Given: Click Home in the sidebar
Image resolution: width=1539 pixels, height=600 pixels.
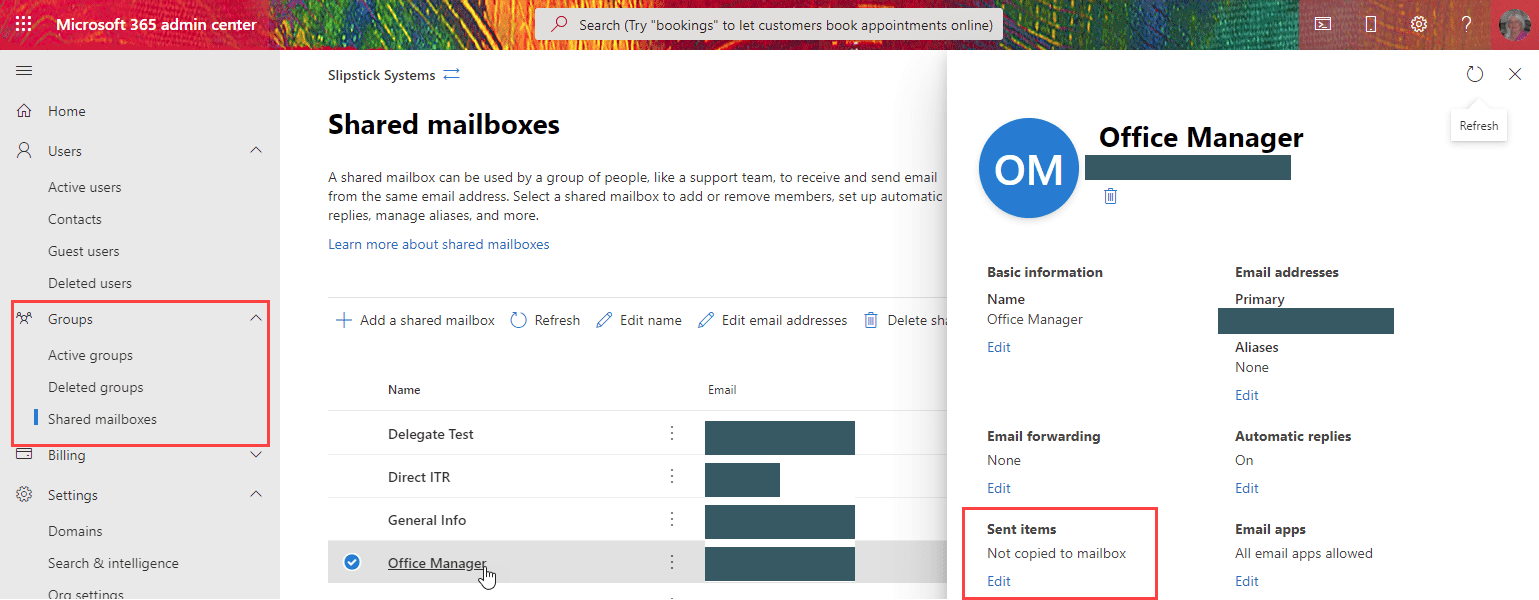Looking at the screenshot, I should [67, 111].
